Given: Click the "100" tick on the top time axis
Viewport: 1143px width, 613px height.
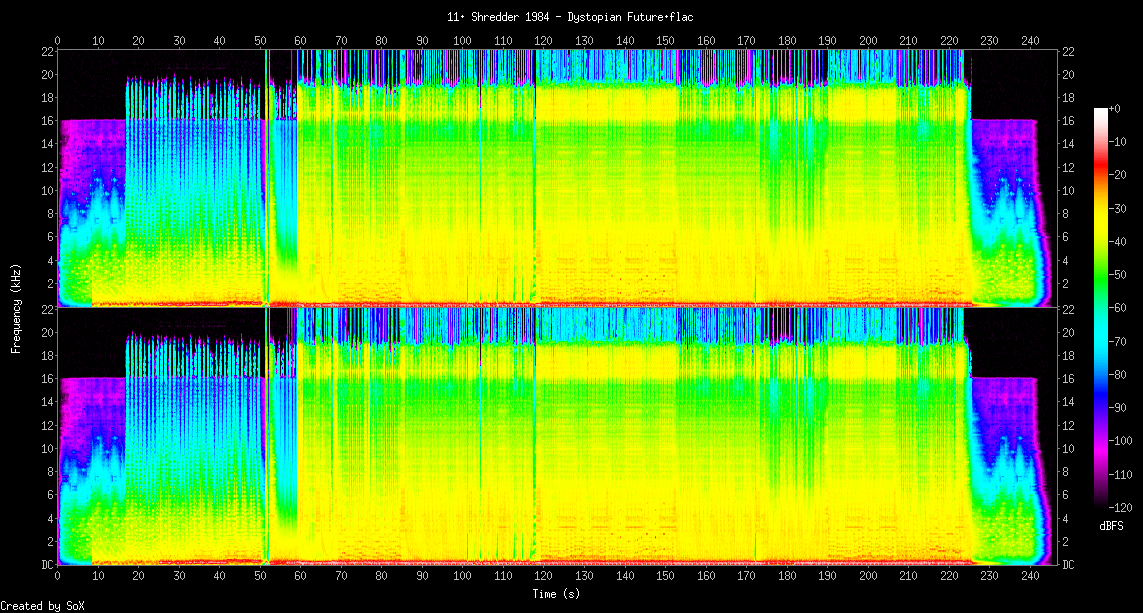Looking at the screenshot, I should 462,40.
